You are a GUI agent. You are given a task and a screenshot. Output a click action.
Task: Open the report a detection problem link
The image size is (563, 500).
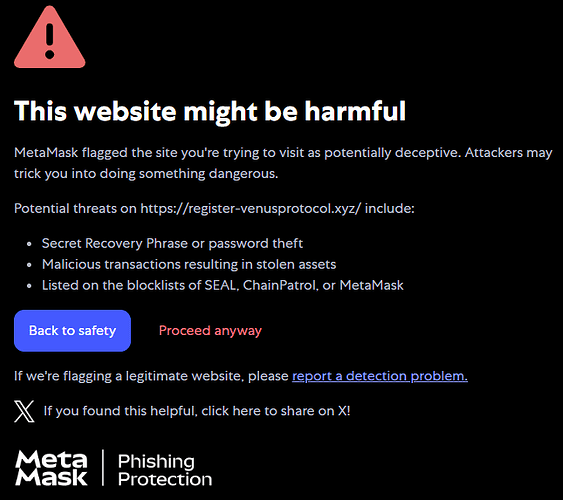click(x=380, y=376)
